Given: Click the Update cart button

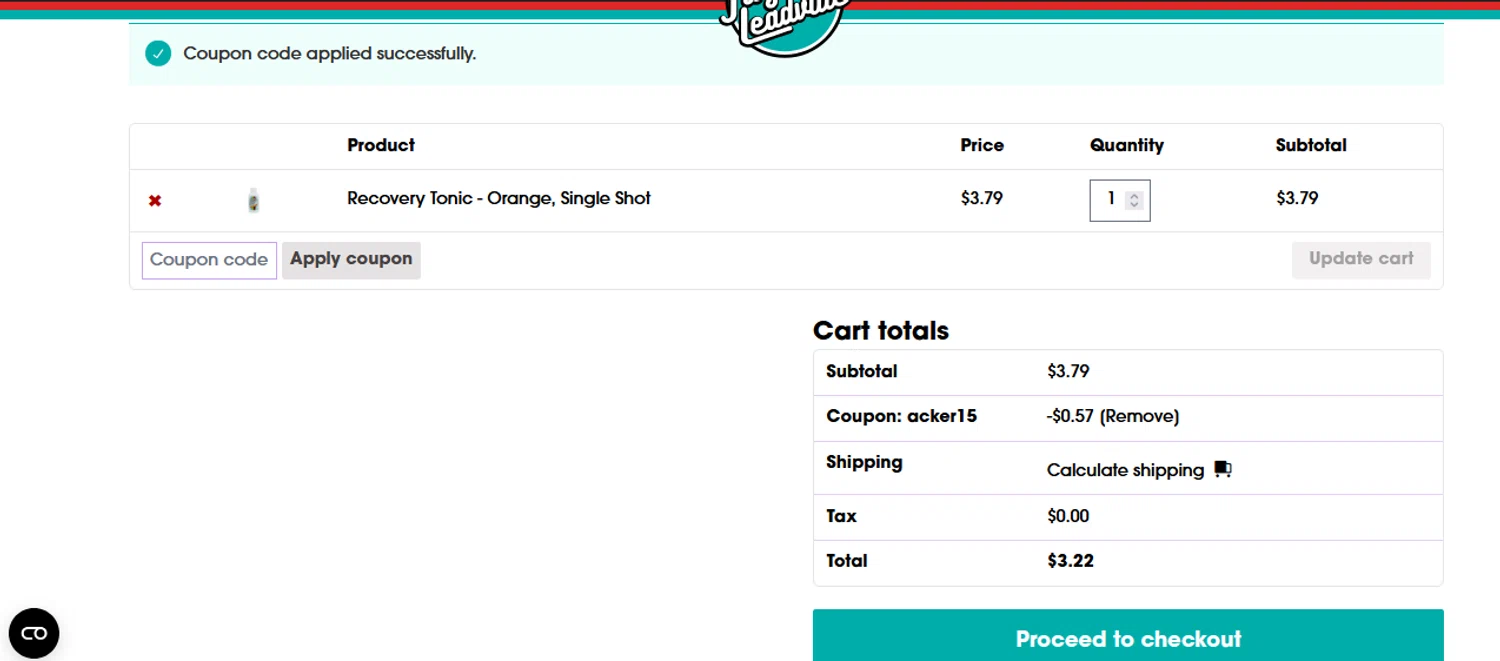Looking at the screenshot, I should 1361,260.
